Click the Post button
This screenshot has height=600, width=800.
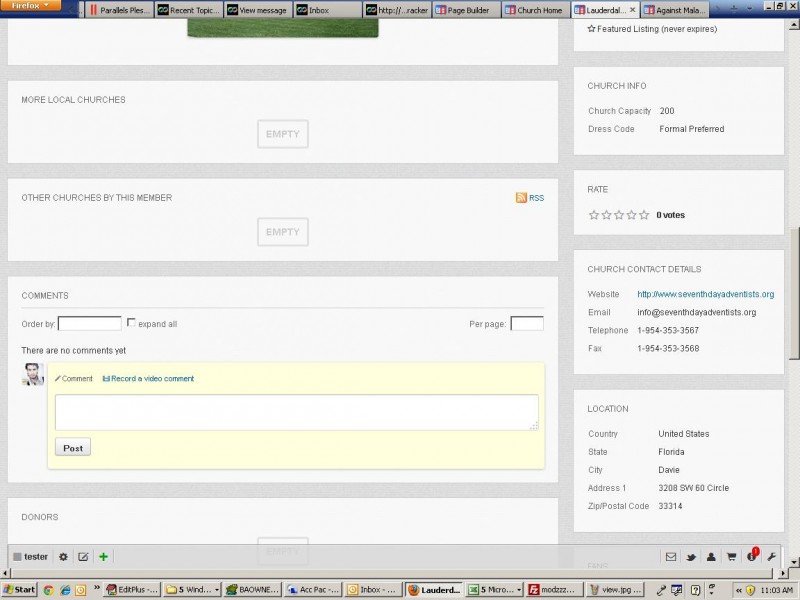(72, 447)
